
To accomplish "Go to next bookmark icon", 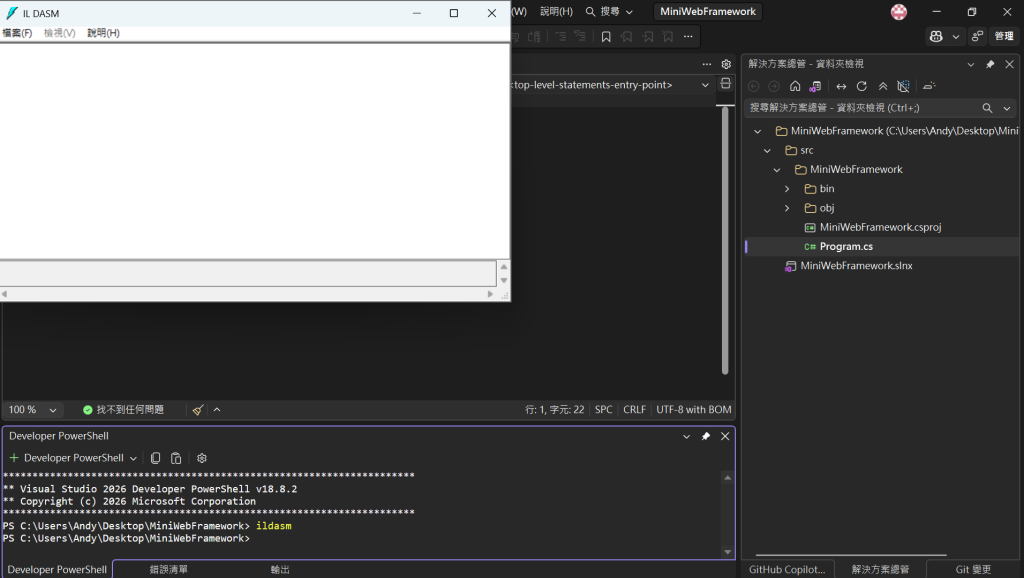I will coord(648,37).
